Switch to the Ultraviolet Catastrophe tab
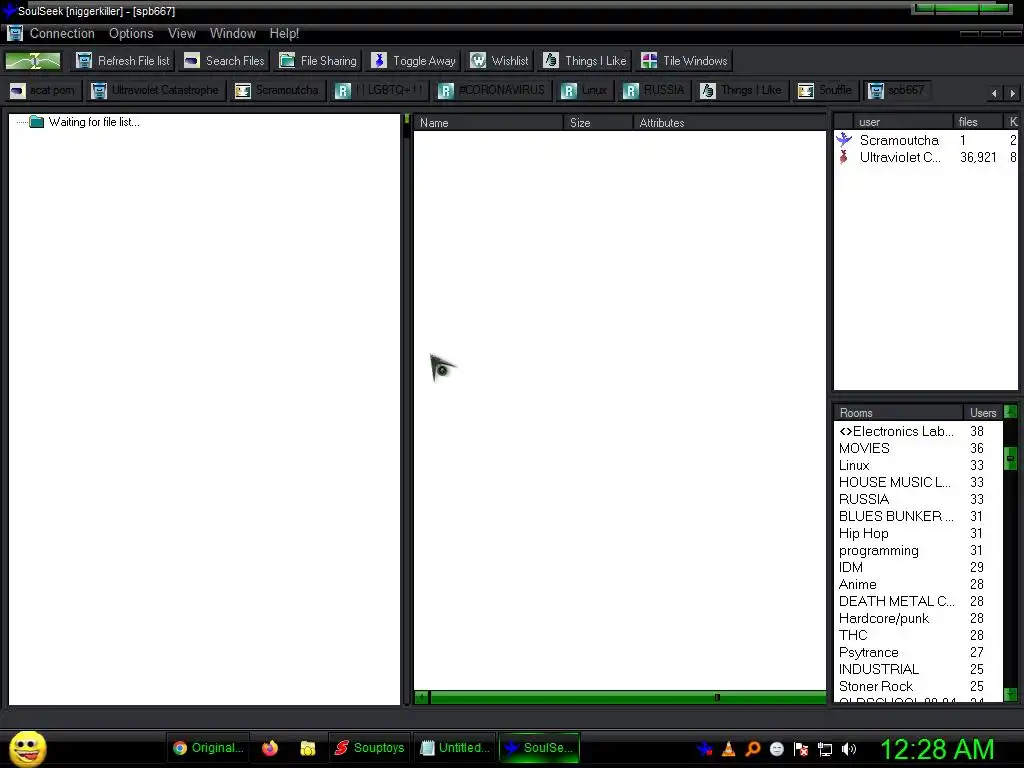The image size is (1024, 768). (x=155, y=90)
